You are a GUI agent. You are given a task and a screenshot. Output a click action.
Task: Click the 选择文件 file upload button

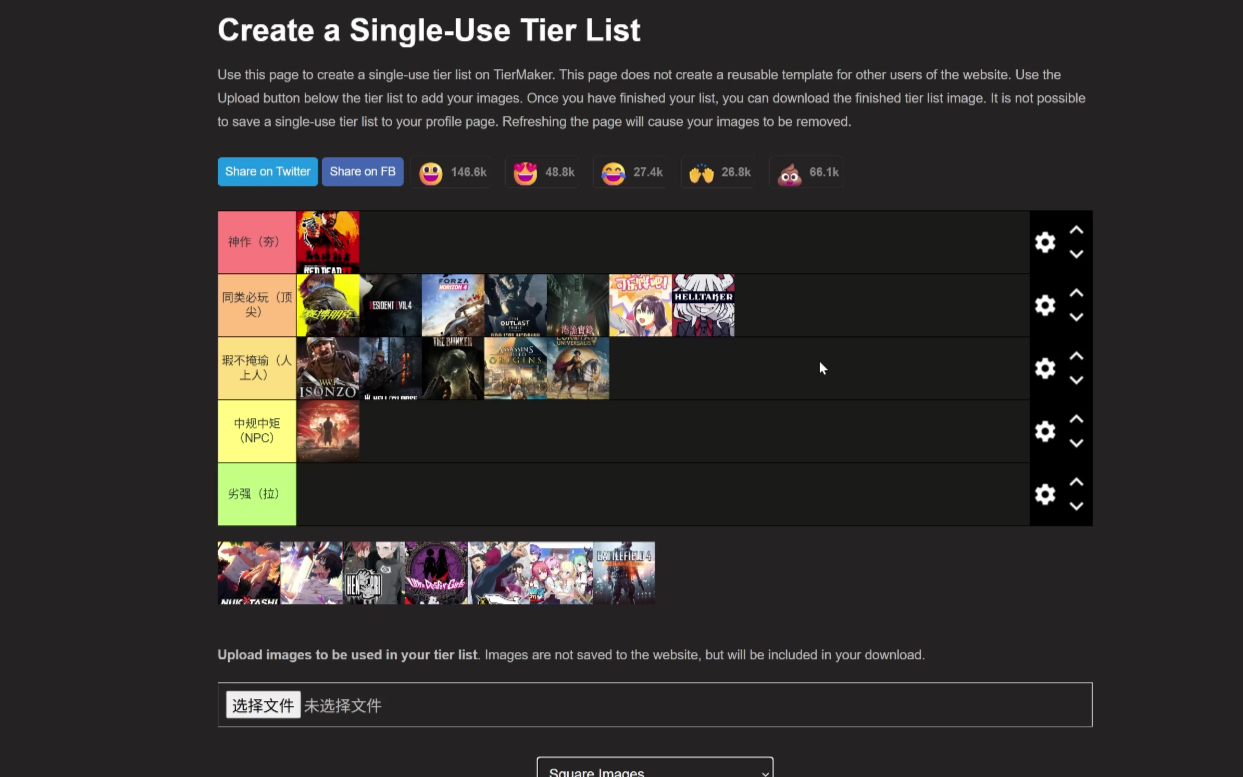263,705
